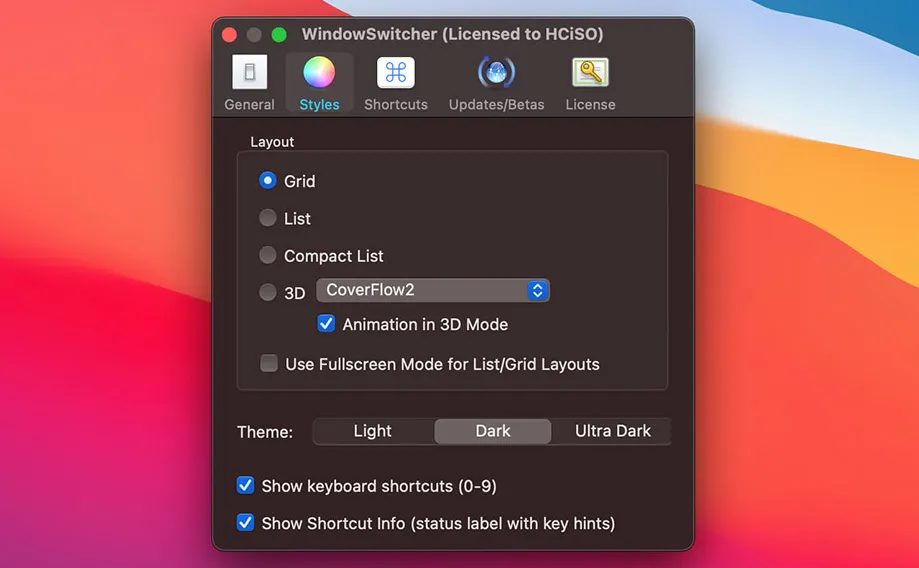Viewport: 919px width, 568px height.
Task: Choose the Compact List layout
Action: point(268,256)
